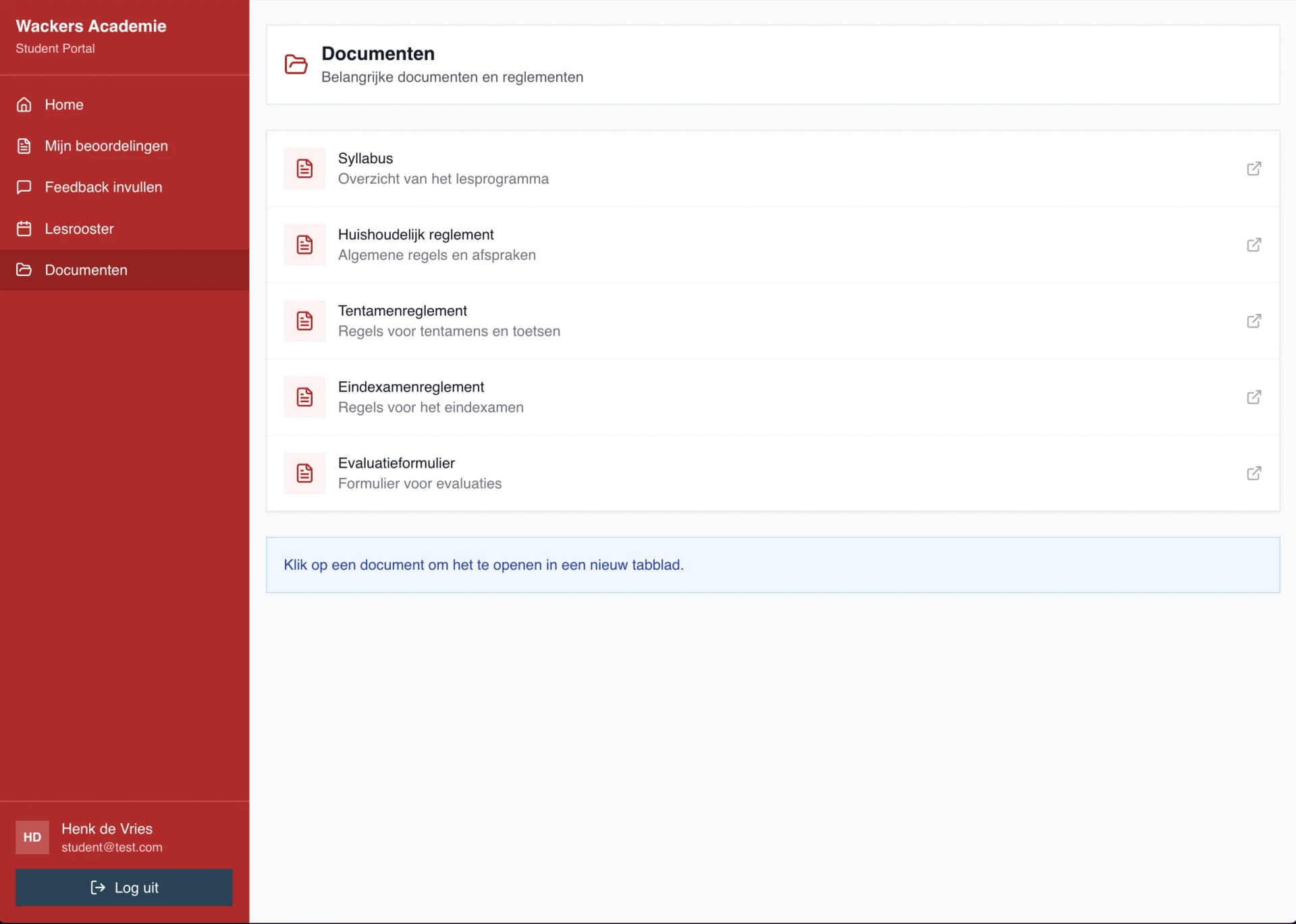
Task: Open Eindexamenreglement via its external link icon
Action: point(1254,397)
